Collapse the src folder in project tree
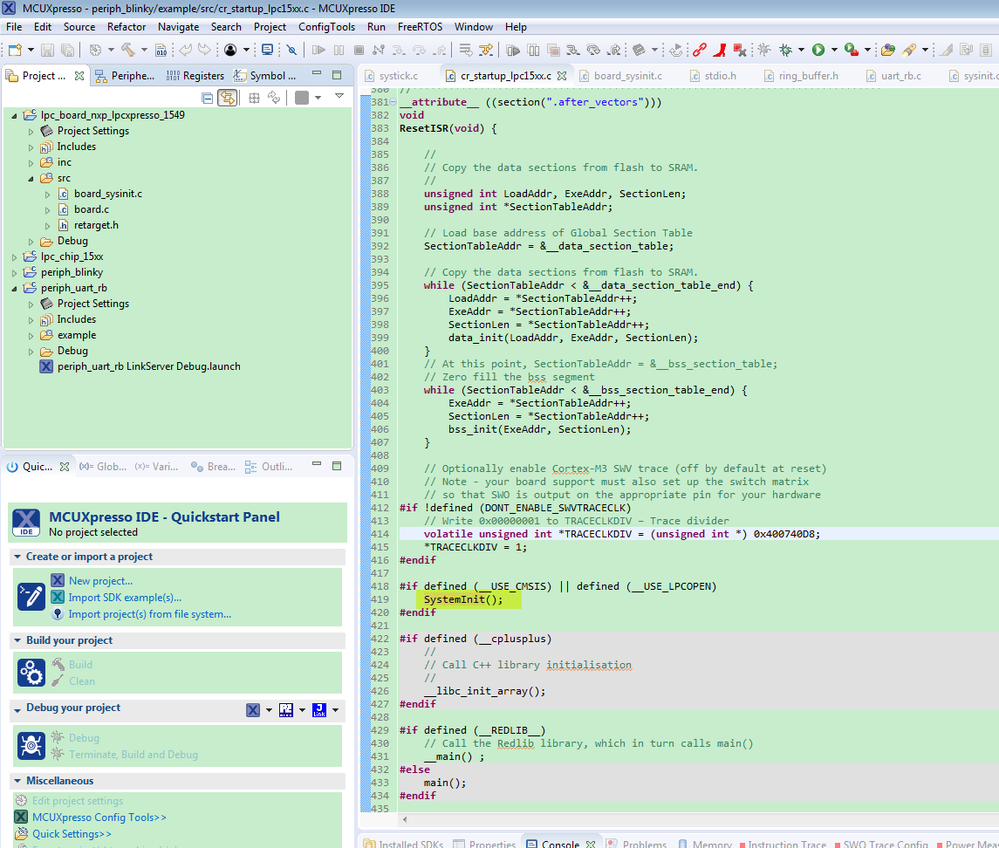Image resolution: width=999 pixels, height=848 pixels. tap(31, 178)
